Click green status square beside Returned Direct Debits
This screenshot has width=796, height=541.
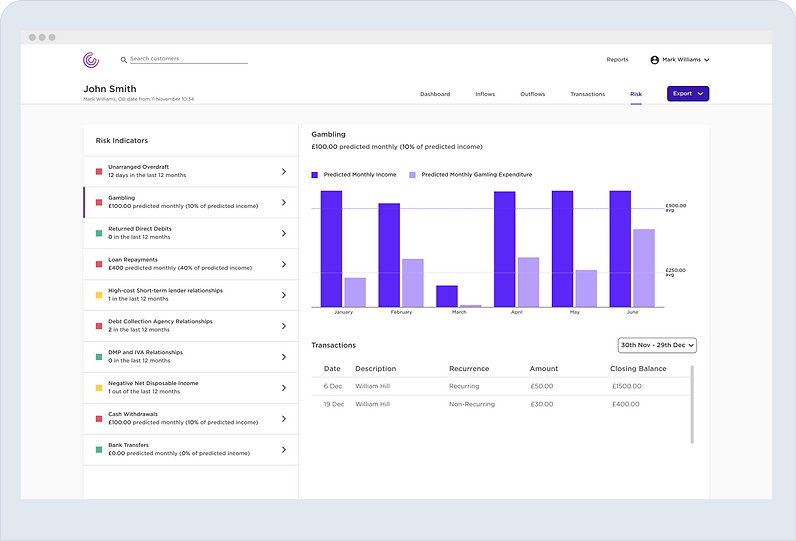[98, 233]
